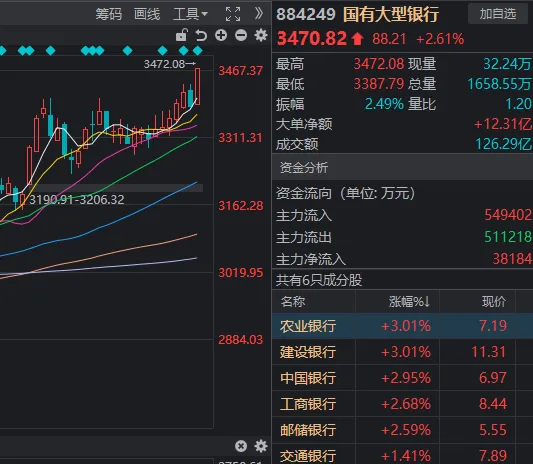Click the 名称 column header
533x464 pixels.
point(293,302)
